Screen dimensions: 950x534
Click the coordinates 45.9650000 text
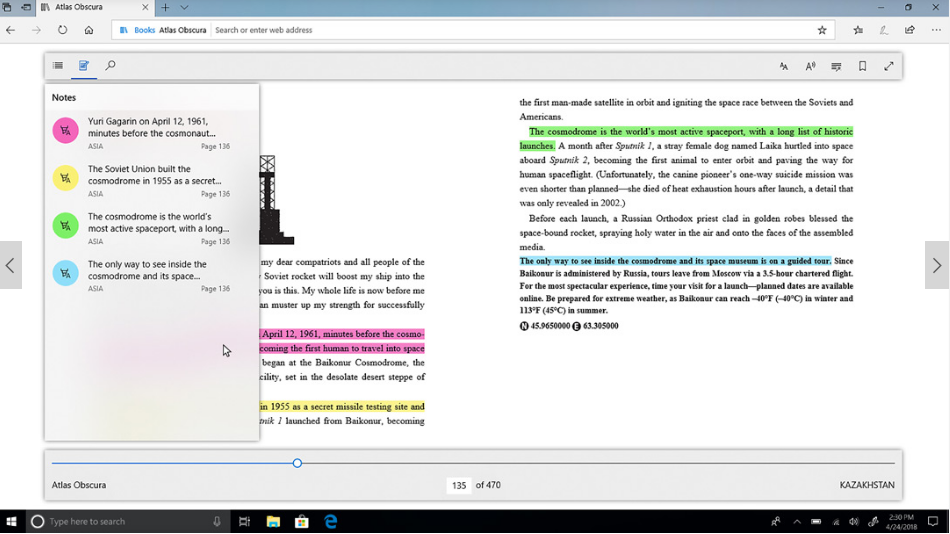click(x=550, y=326)
